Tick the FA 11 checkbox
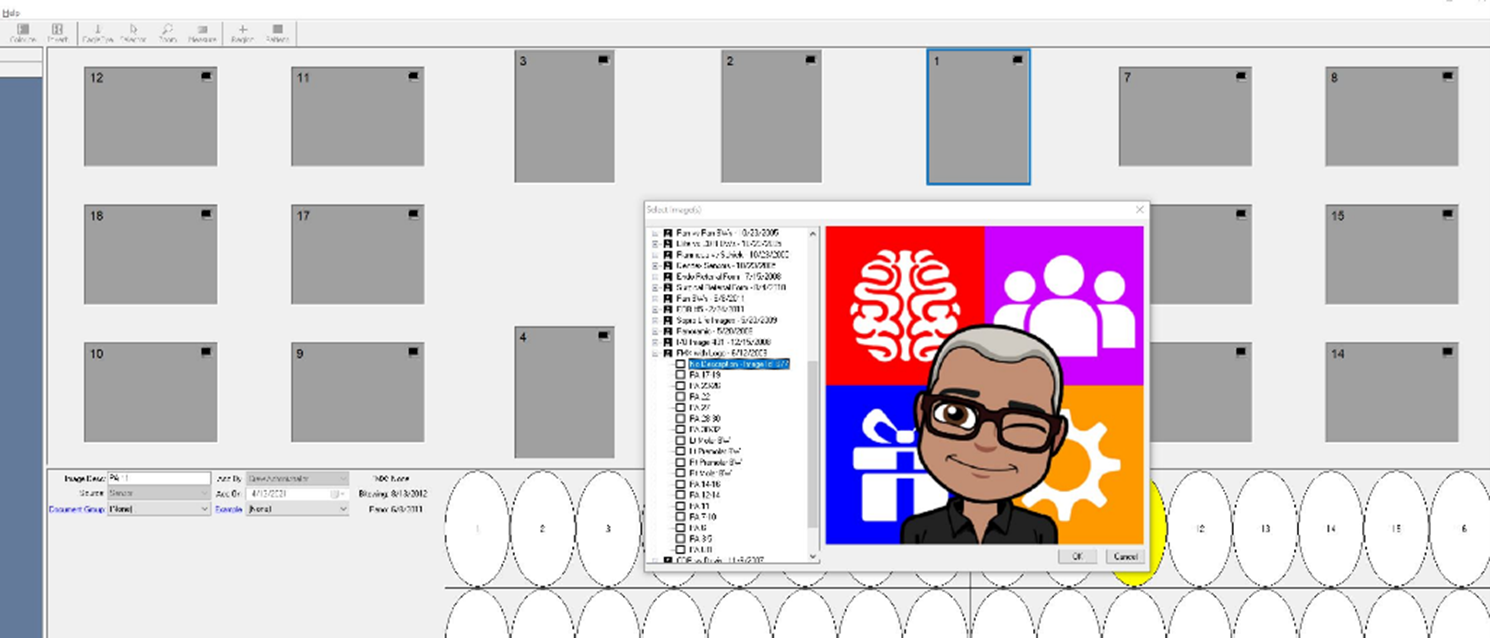The width and height of the screenshot is (1490, 638). point(681,506)
